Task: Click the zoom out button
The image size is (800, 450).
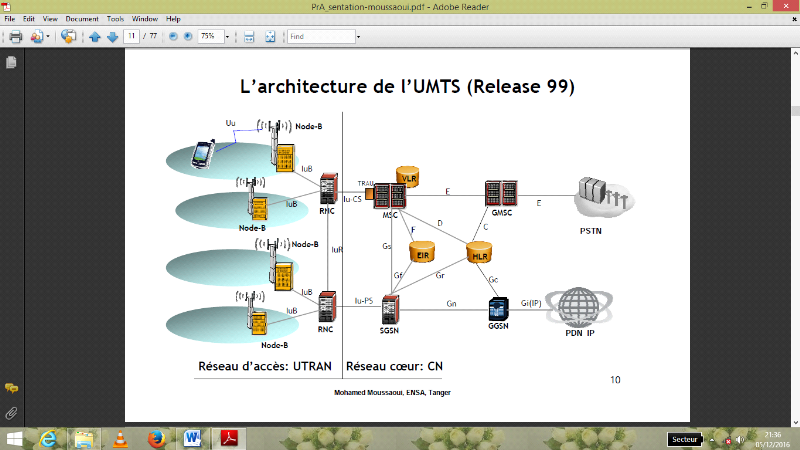Action: [x=173, y=37]
